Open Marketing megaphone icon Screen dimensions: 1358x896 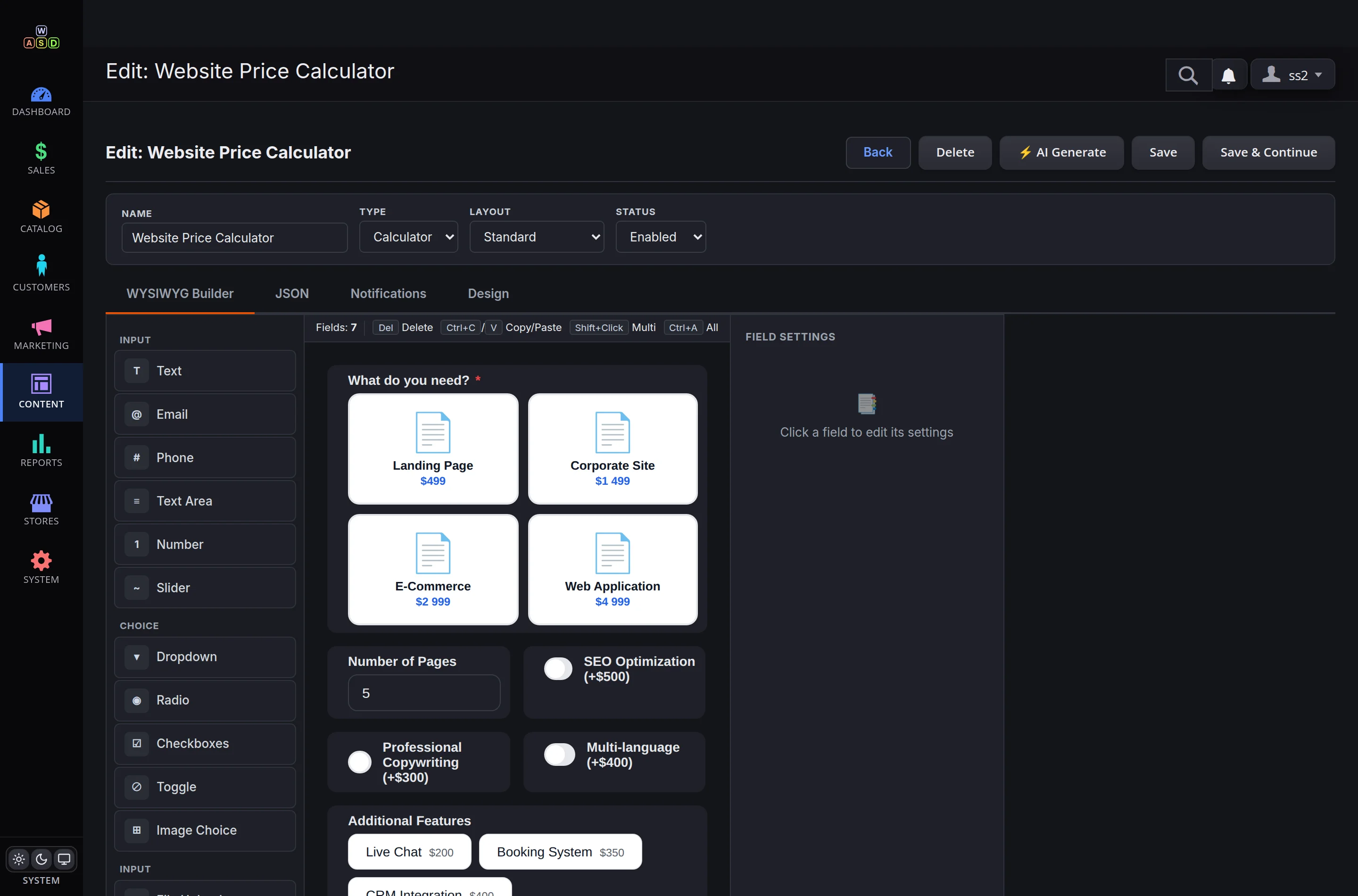(41, 327)
